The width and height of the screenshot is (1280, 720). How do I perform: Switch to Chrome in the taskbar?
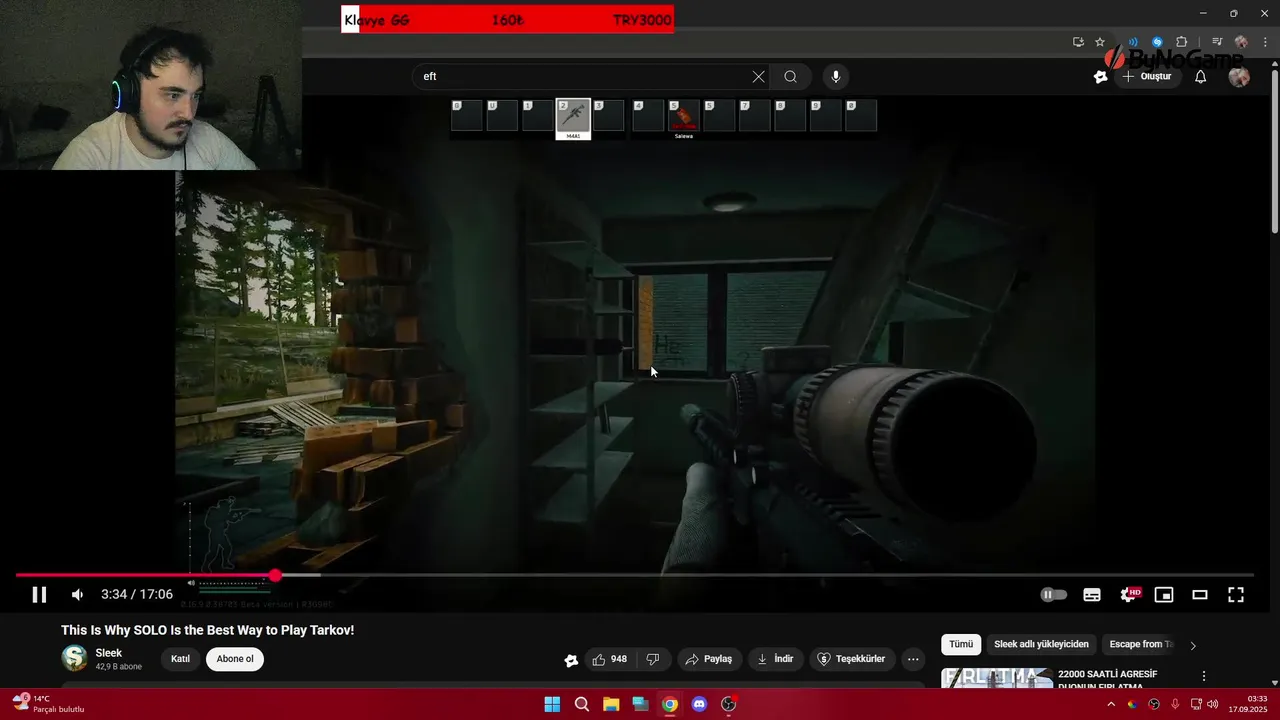coord(670,704)
